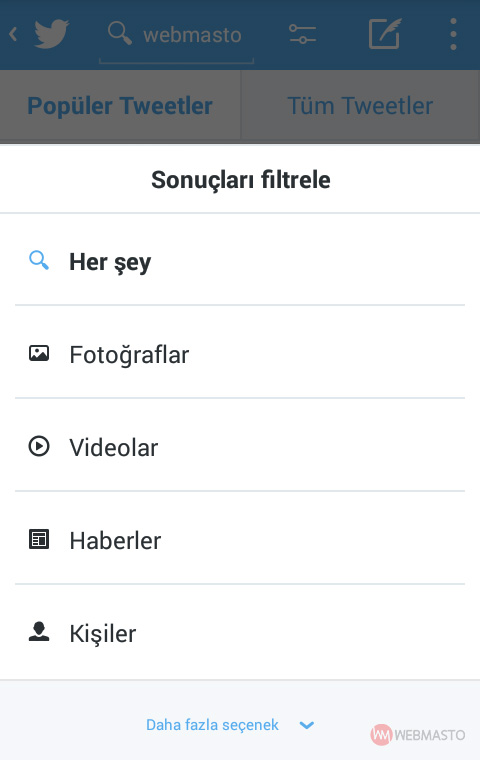Select the Her şey filter option

tap(240, 261)
